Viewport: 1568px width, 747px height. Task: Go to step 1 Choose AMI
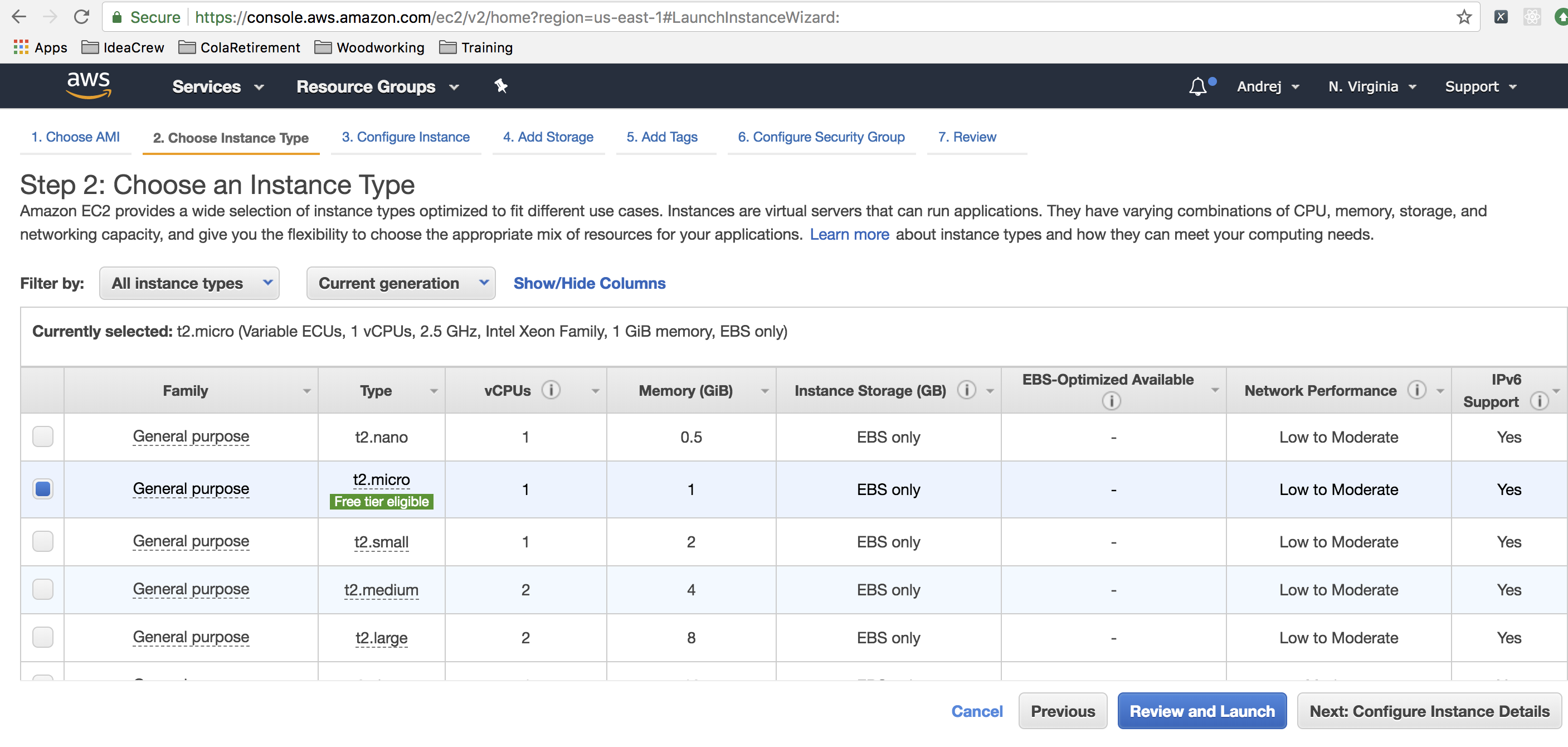pos(75,137)
